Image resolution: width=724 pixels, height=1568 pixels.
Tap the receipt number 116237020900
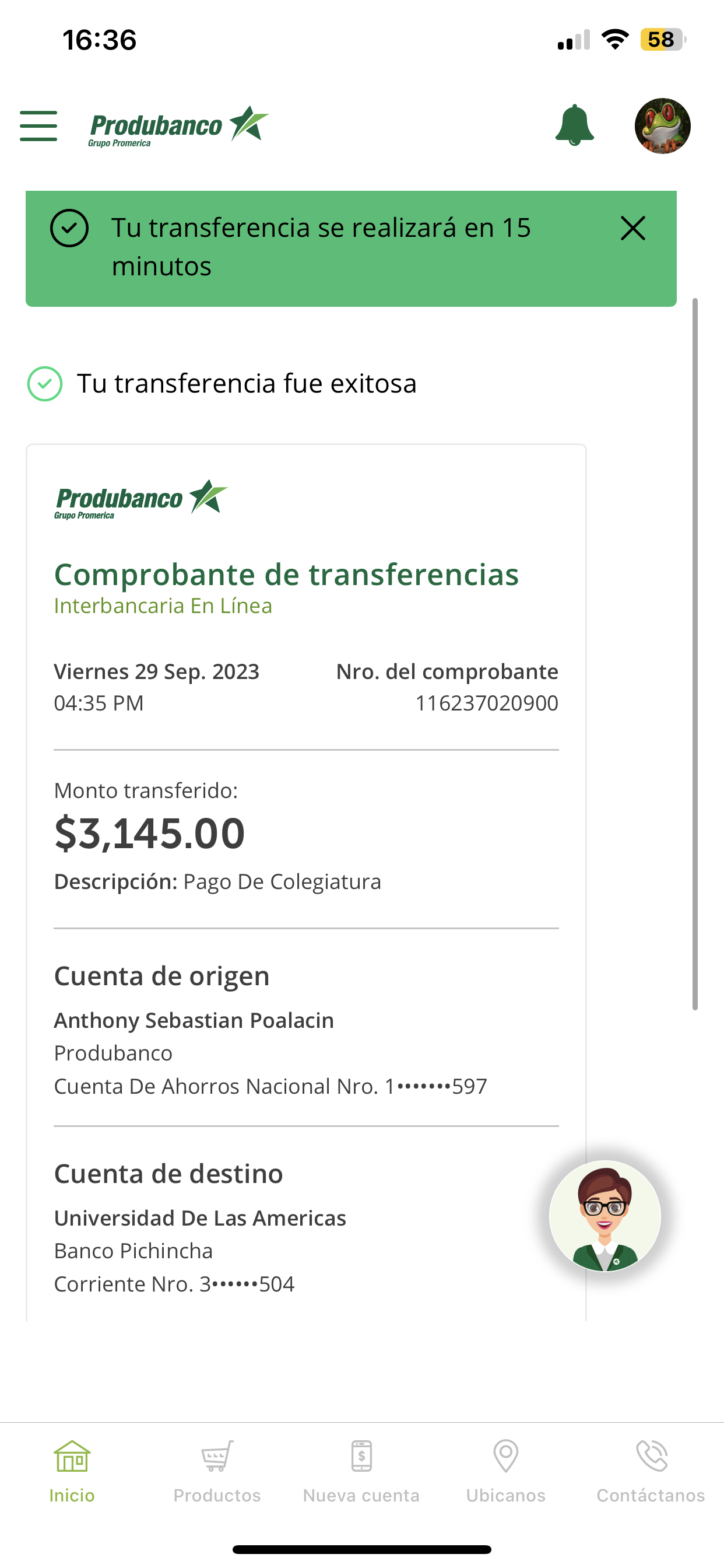point(486,703)
